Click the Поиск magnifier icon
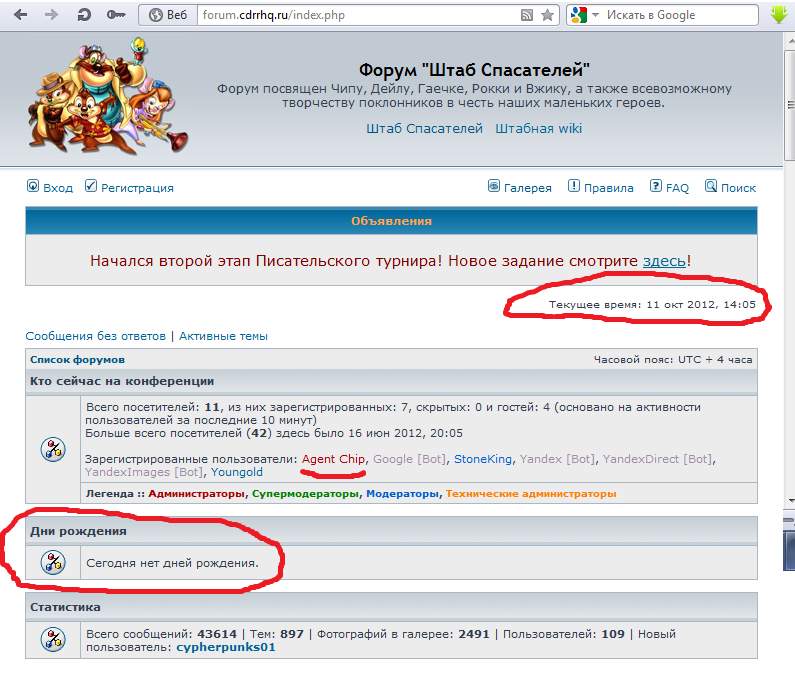The image size is (795, 686). tap(711, 186)
